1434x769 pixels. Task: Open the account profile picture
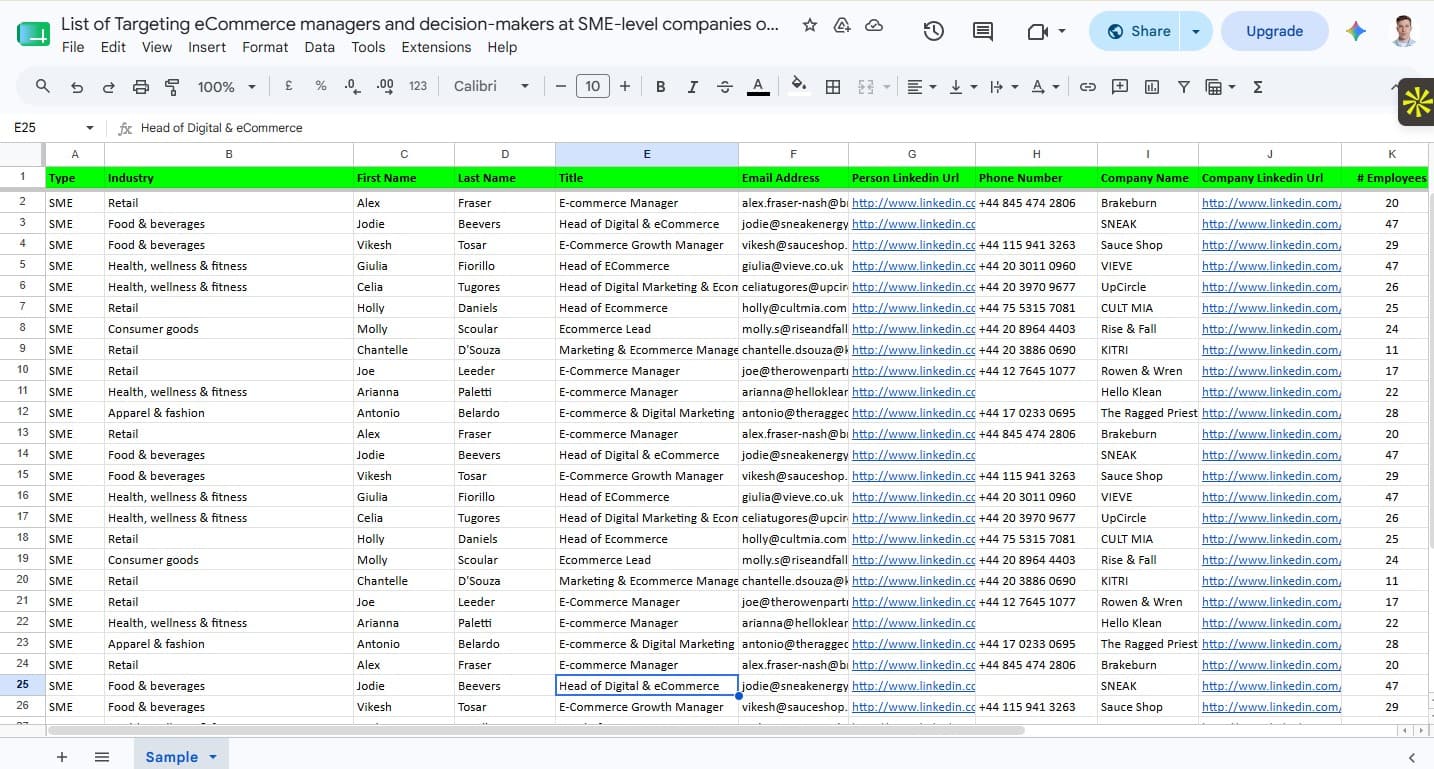1405,31
